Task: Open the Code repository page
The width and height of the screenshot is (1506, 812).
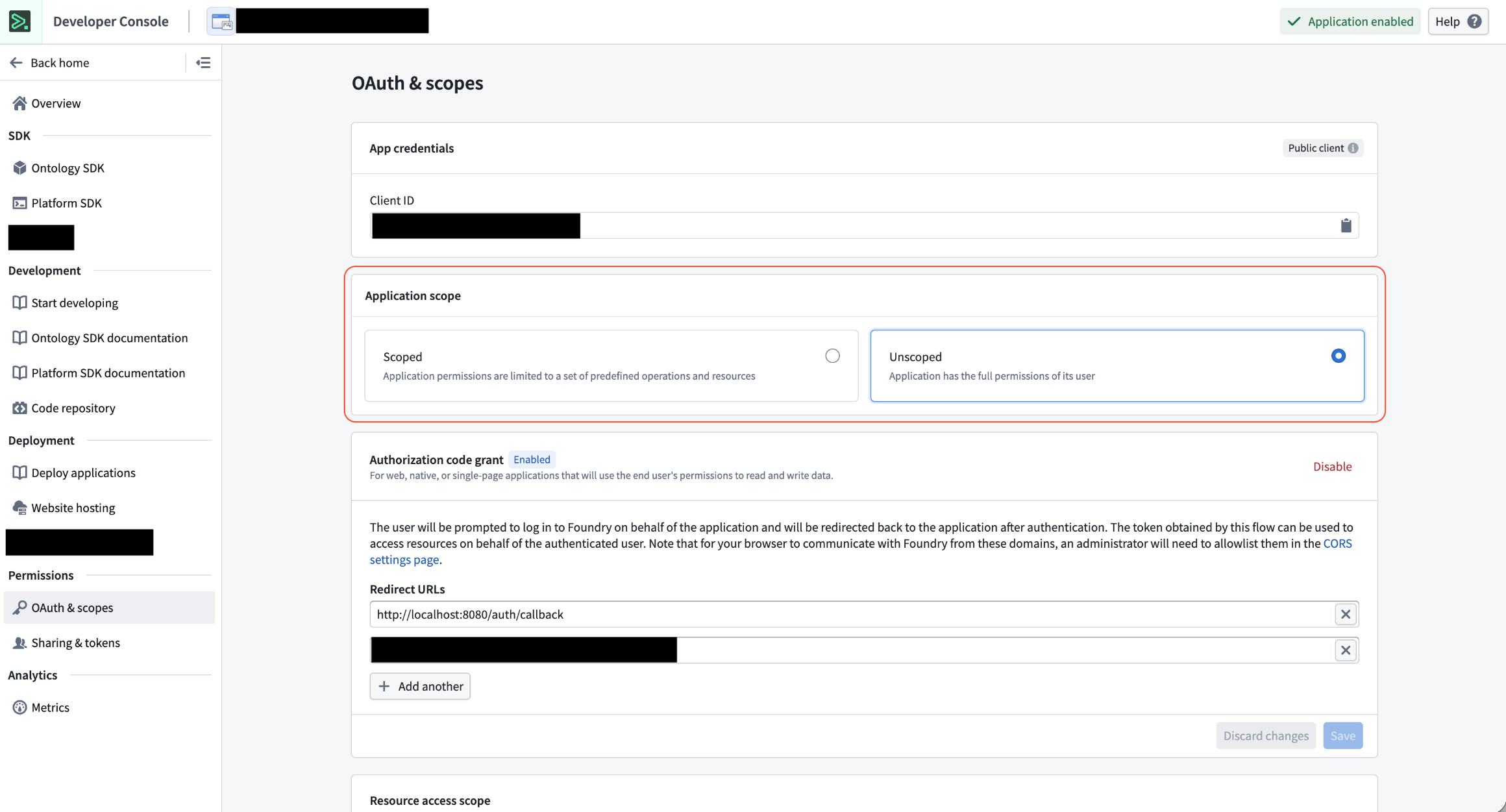Action: pyautogui.click(x=73, y=408)
